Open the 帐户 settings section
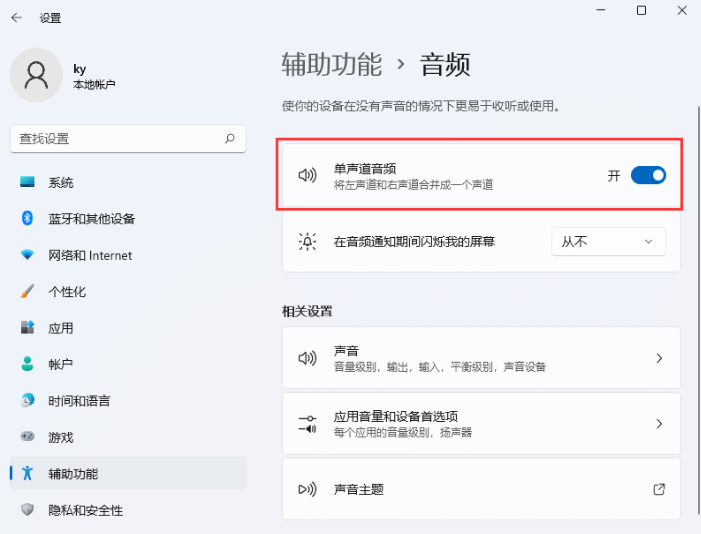The image size is (701, 534). point(60,365)
